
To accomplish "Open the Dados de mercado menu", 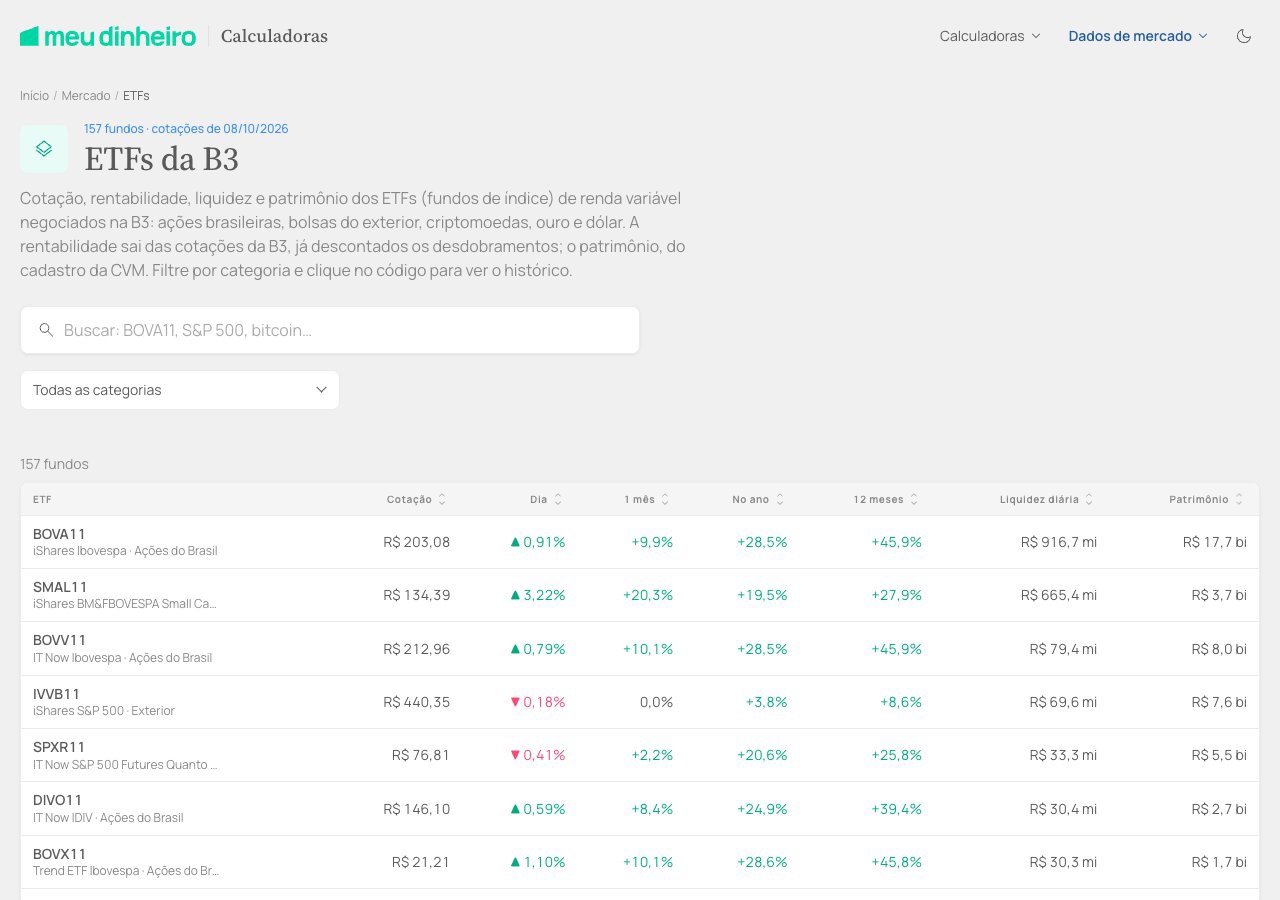I will 1138,36.
